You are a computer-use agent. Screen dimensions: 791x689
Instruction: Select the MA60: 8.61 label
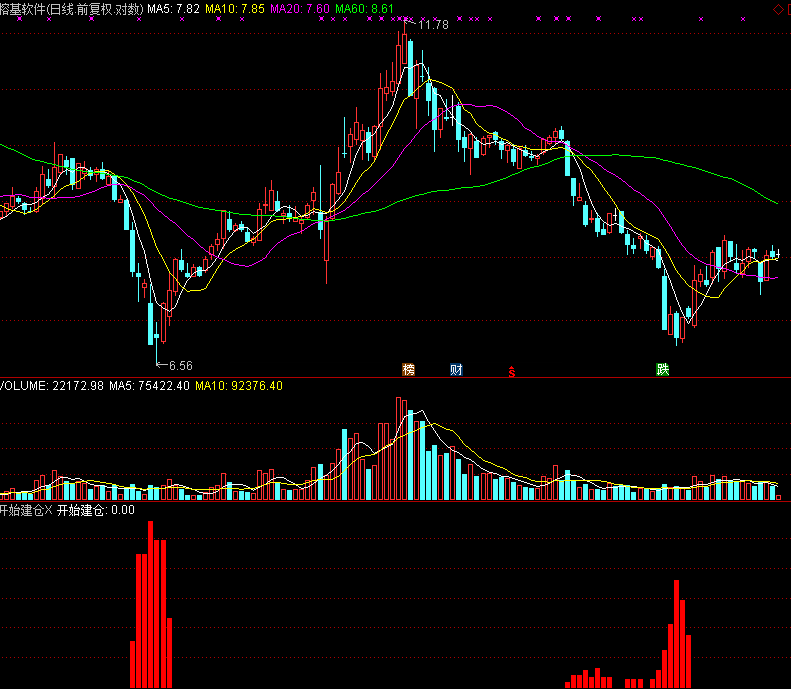click(364, 9)
